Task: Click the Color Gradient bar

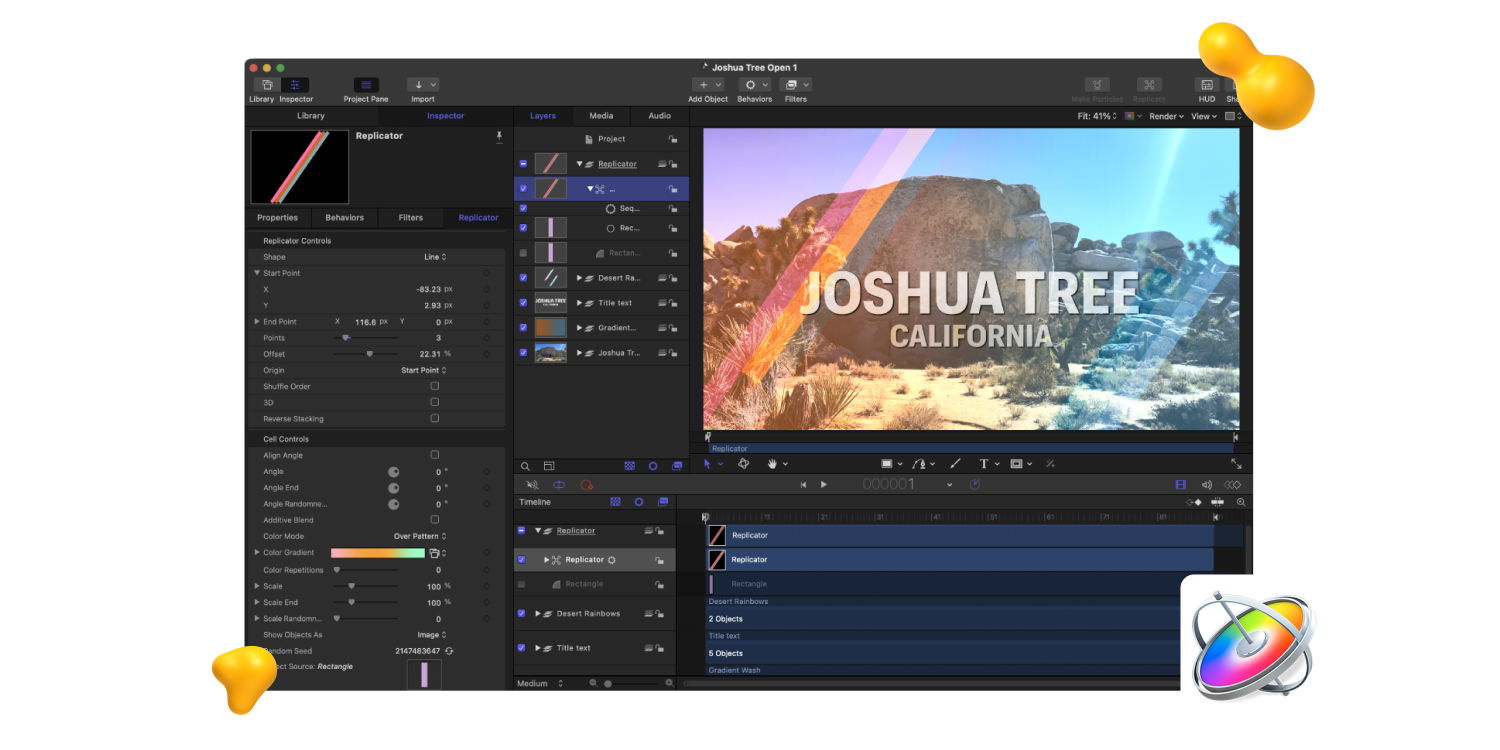Action: click(x=378, y=553)
